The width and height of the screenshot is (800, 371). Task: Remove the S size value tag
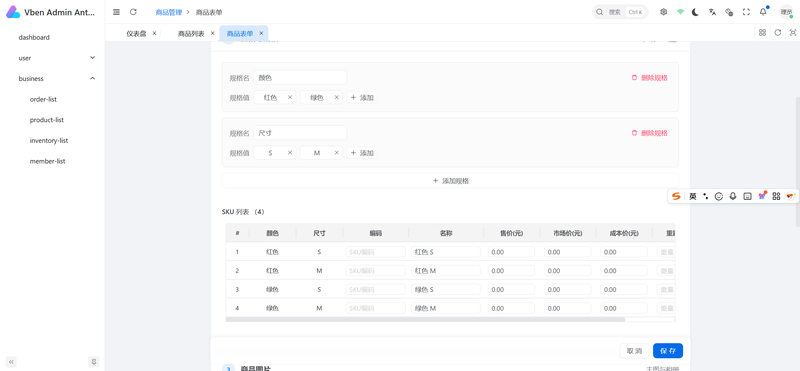click(x=290, y=153)
